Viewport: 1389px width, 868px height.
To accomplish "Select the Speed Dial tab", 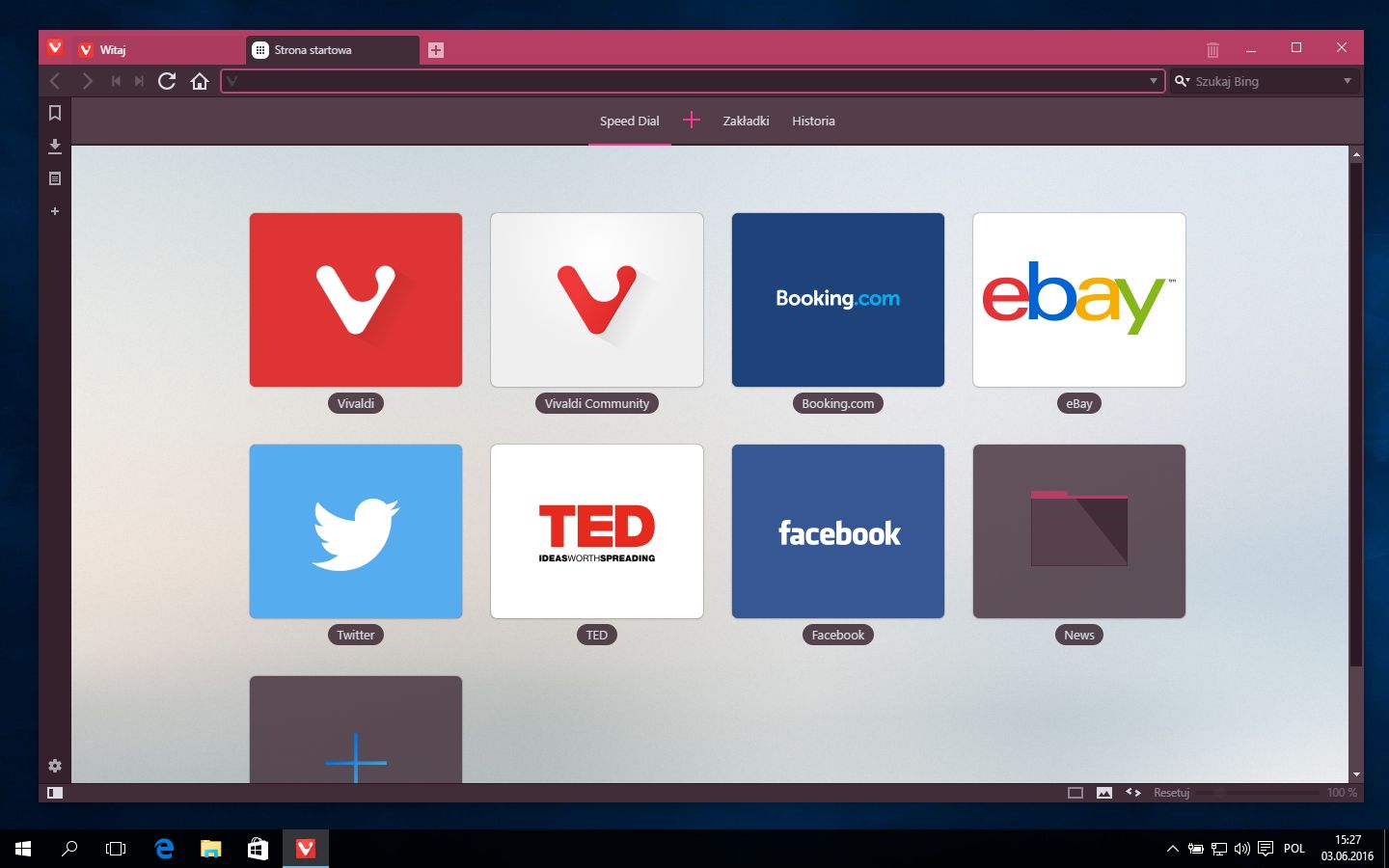I will pos(630,122).
